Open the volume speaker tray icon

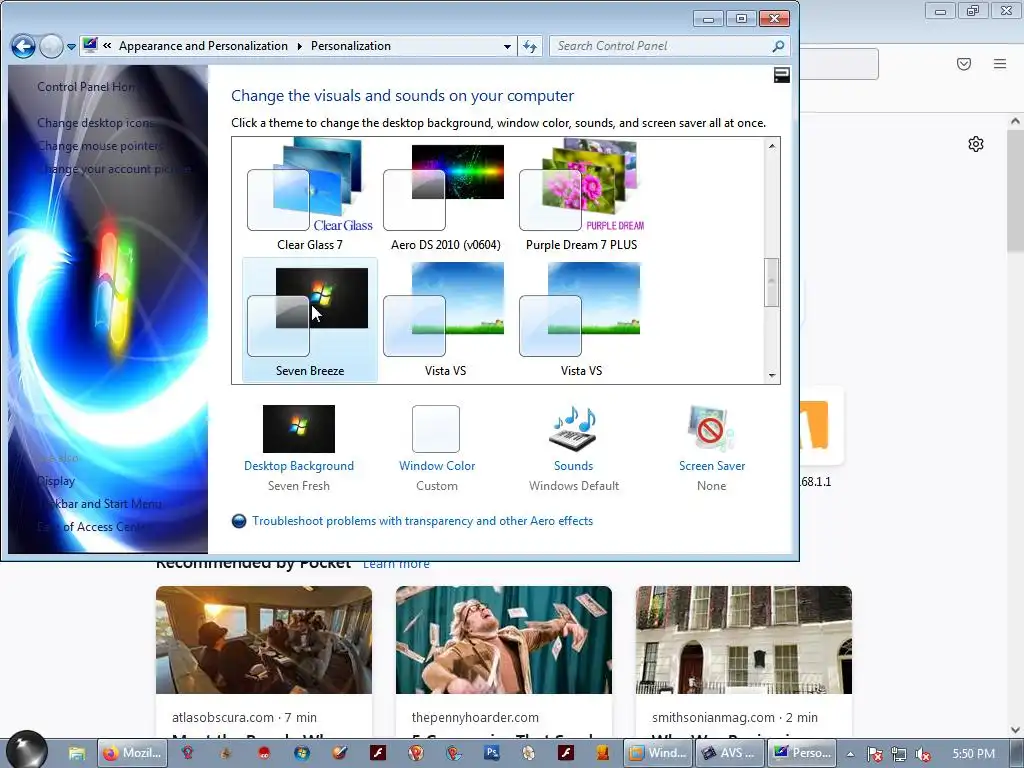923,754
